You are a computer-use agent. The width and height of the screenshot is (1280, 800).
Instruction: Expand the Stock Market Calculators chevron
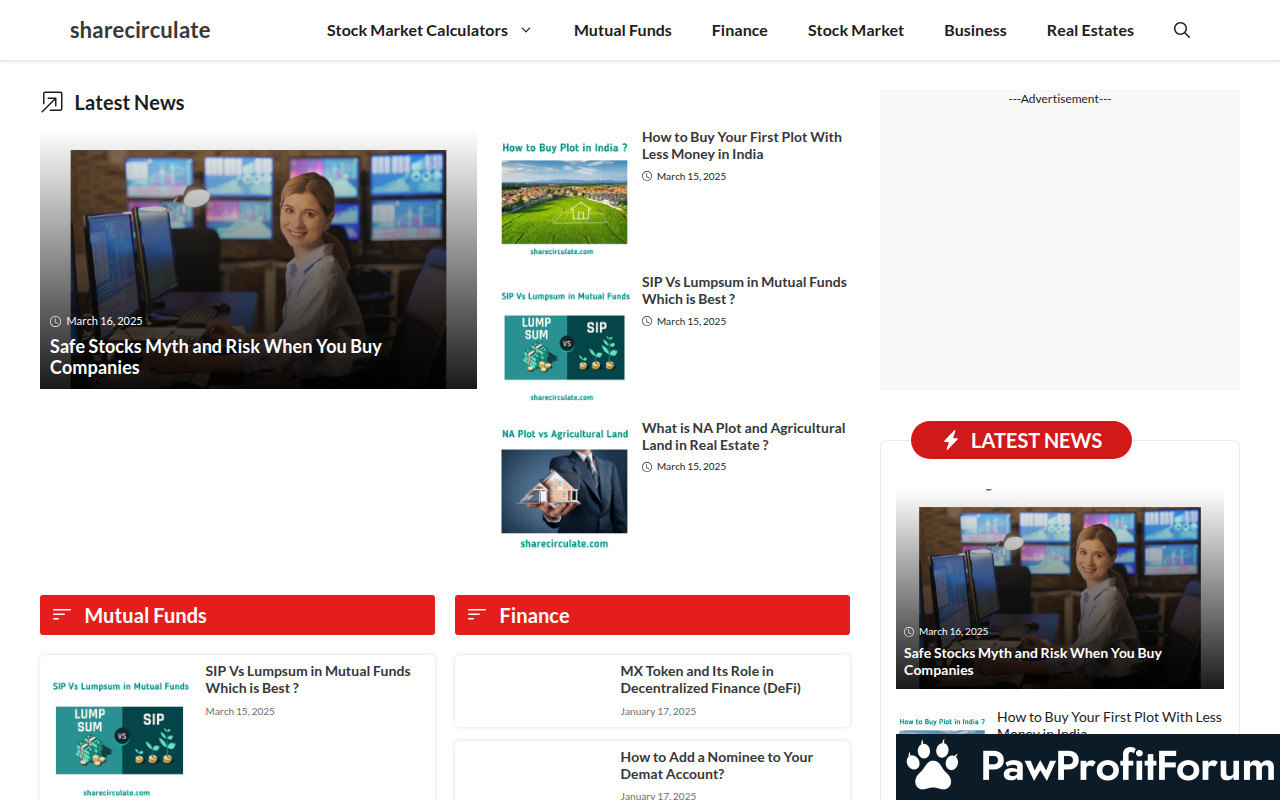coord(526,30)
